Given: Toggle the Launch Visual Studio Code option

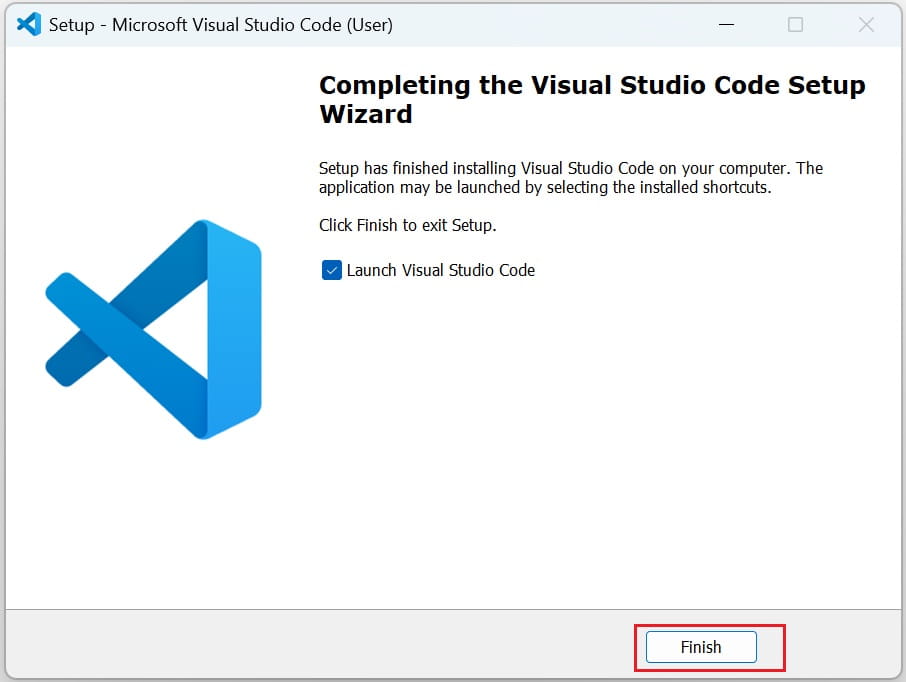Looking at the screenshot, I should (x=331, y=270).
